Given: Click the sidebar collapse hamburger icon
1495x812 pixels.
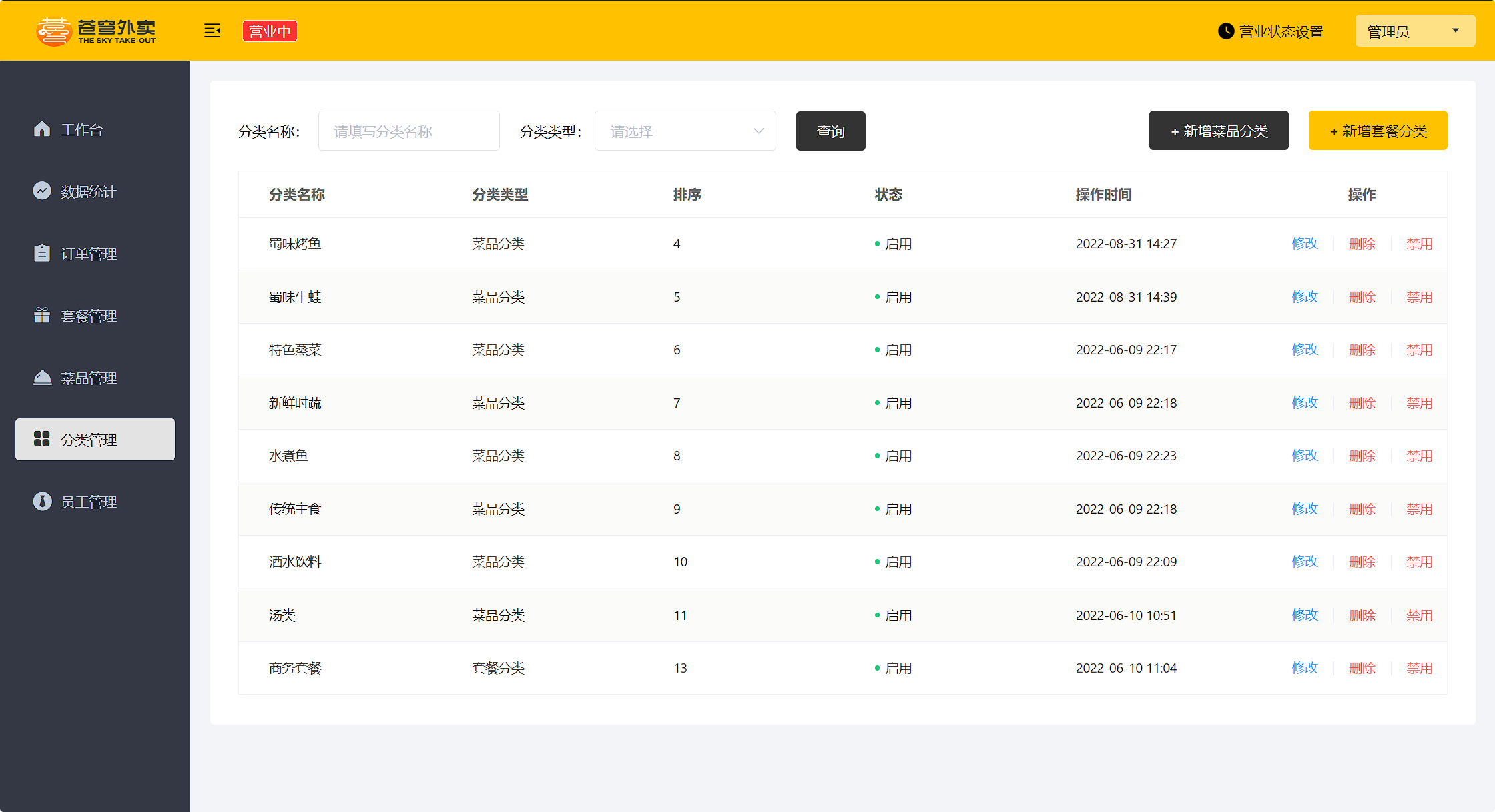Looking at the screenshot, I should coord(212,31).
